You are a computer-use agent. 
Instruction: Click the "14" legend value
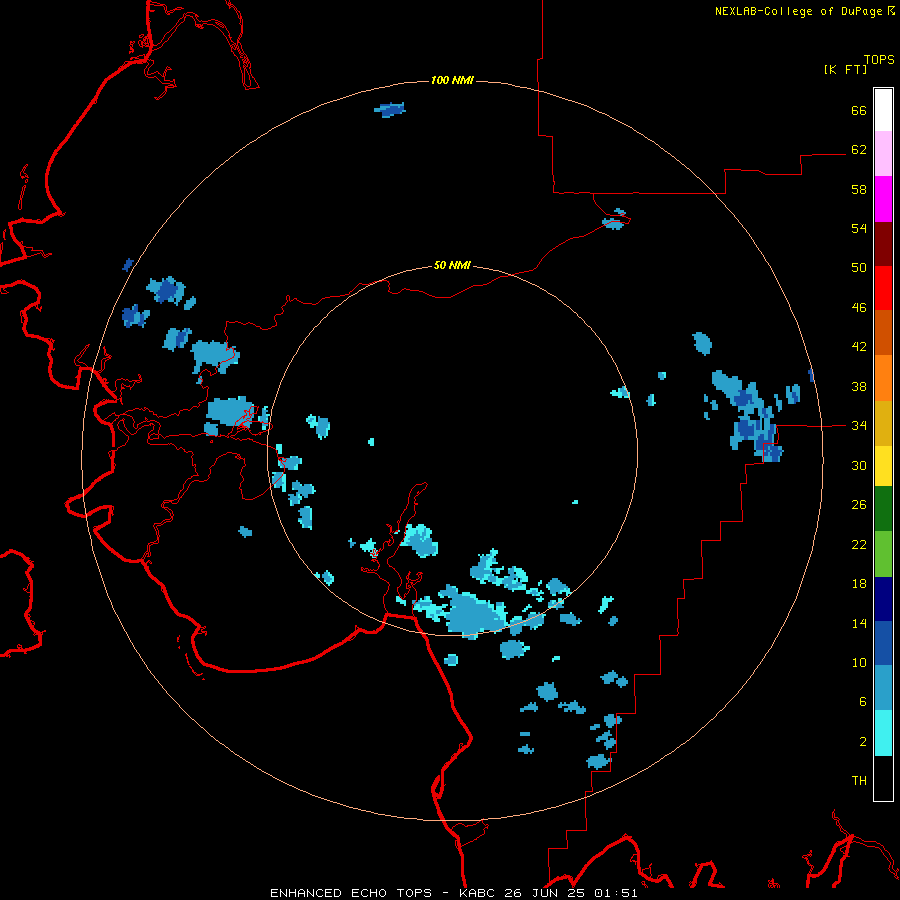coord(859,623)
